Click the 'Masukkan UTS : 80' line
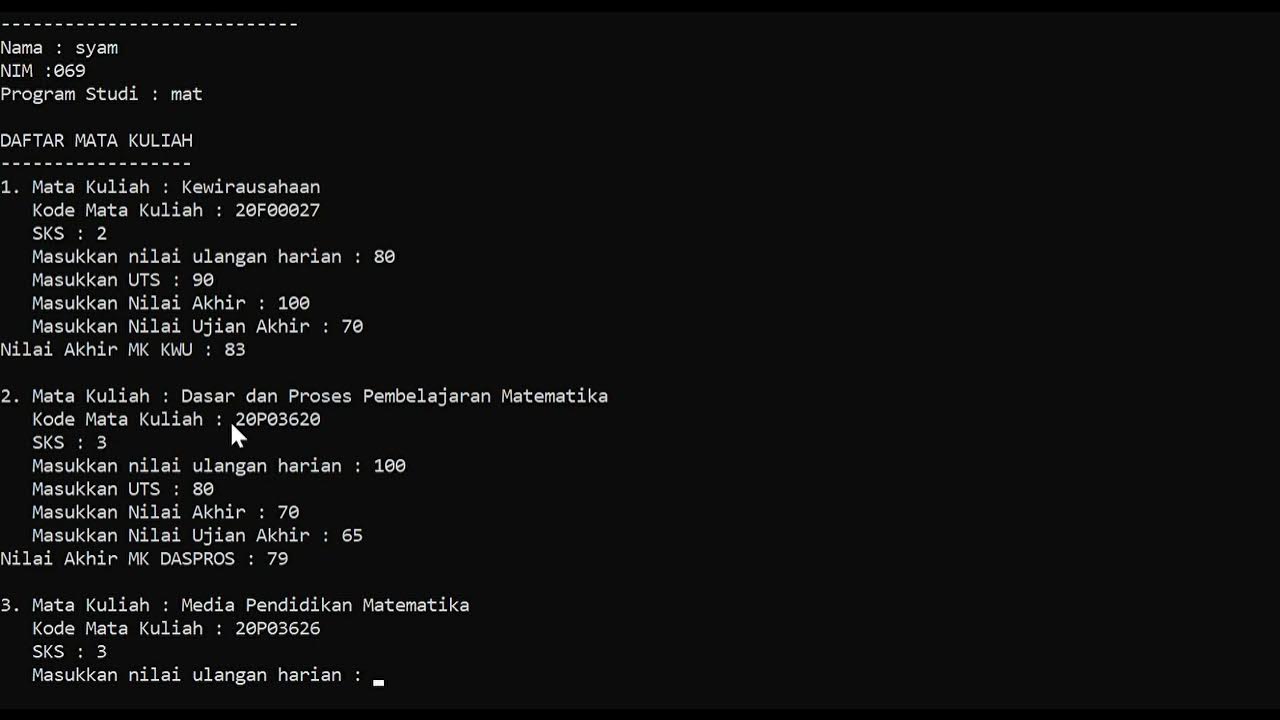Viewport: 1280px width, 720px height. pos(122,489)
